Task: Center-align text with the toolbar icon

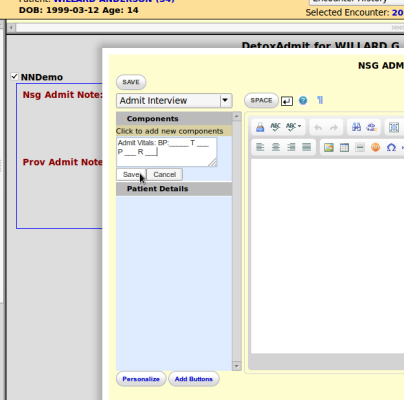Action: coord(276,147)
